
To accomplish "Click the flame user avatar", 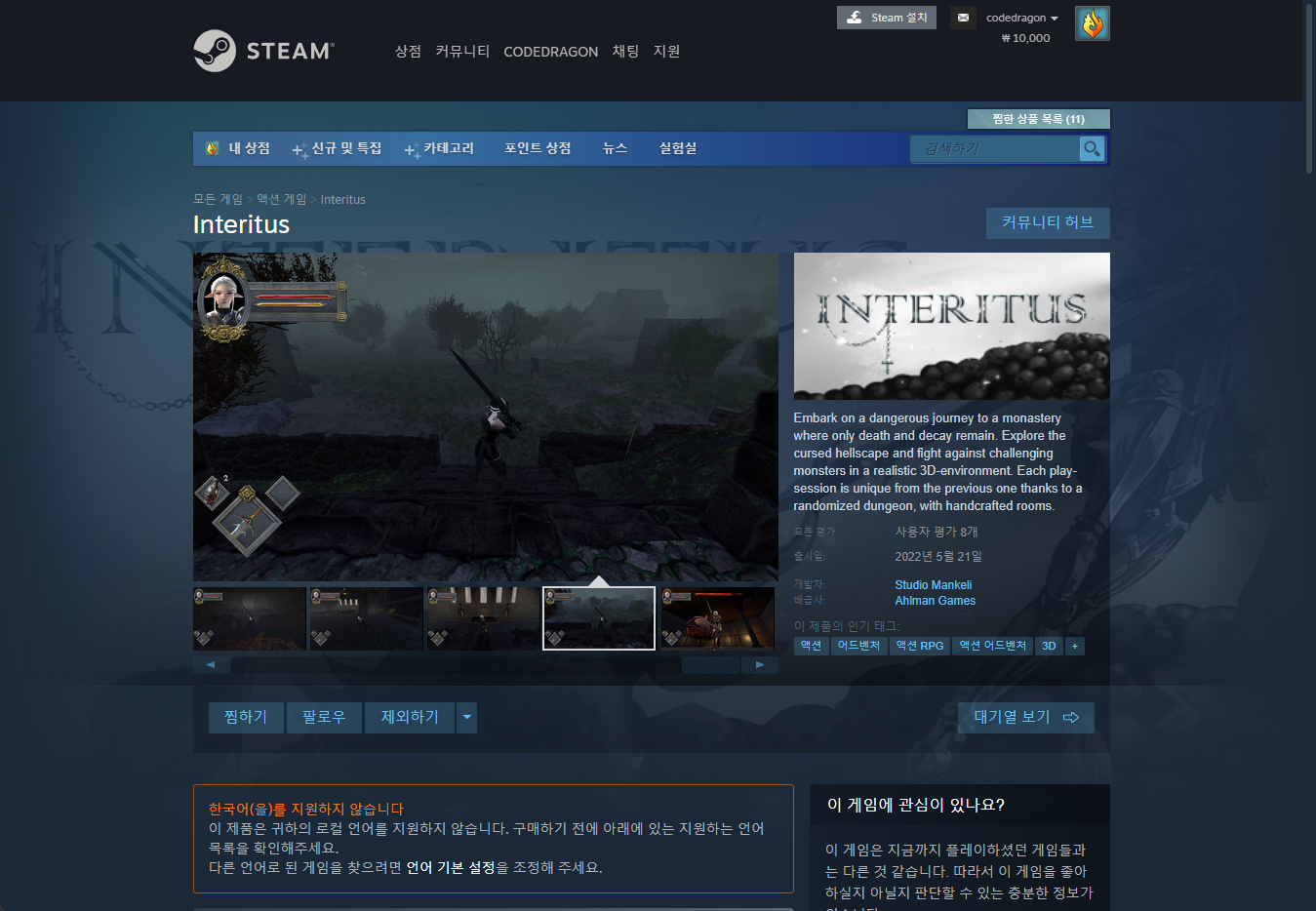I will (1092, 23).
